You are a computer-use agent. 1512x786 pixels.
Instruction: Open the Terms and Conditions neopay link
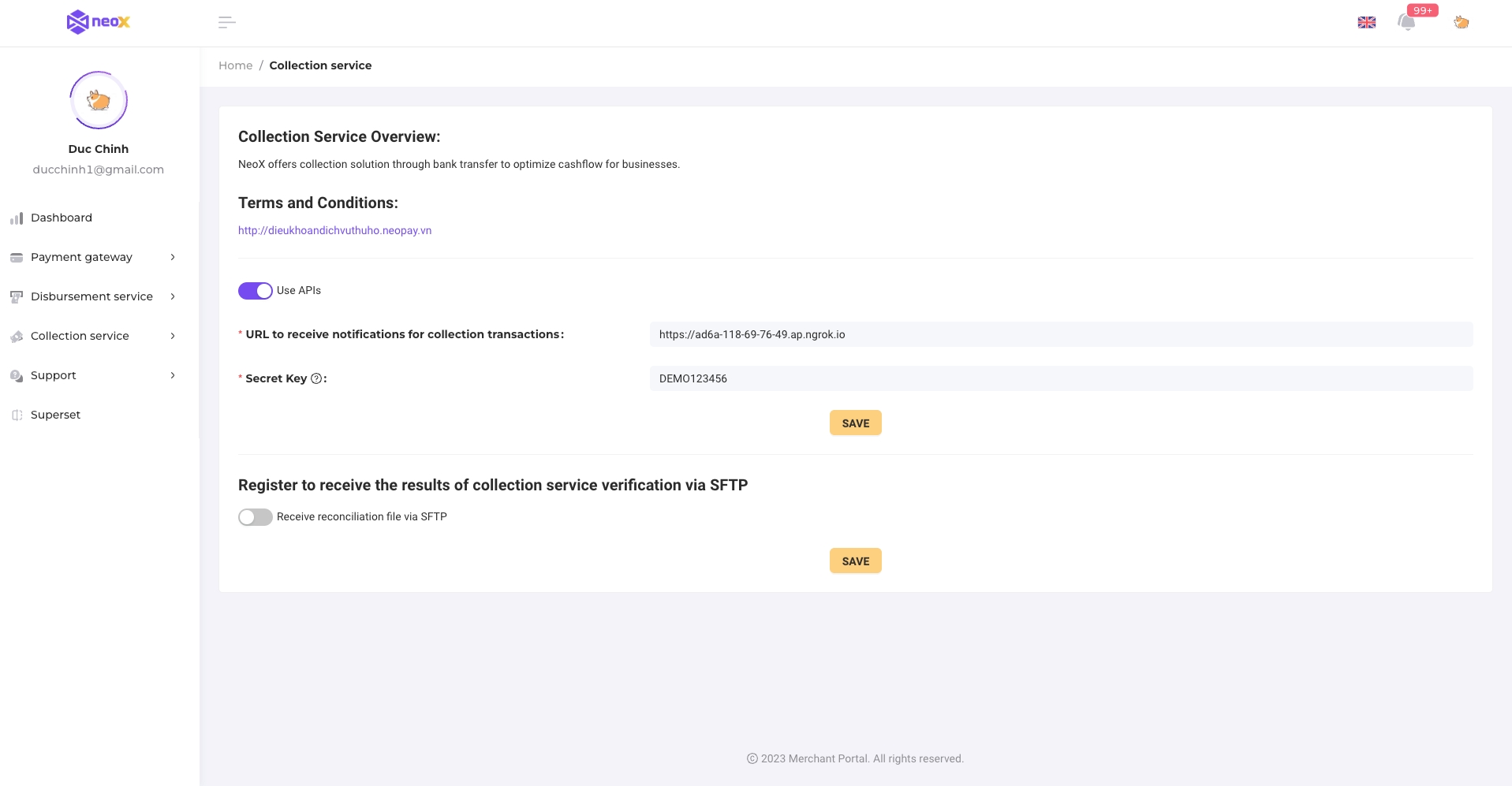(x=334, y=230)
